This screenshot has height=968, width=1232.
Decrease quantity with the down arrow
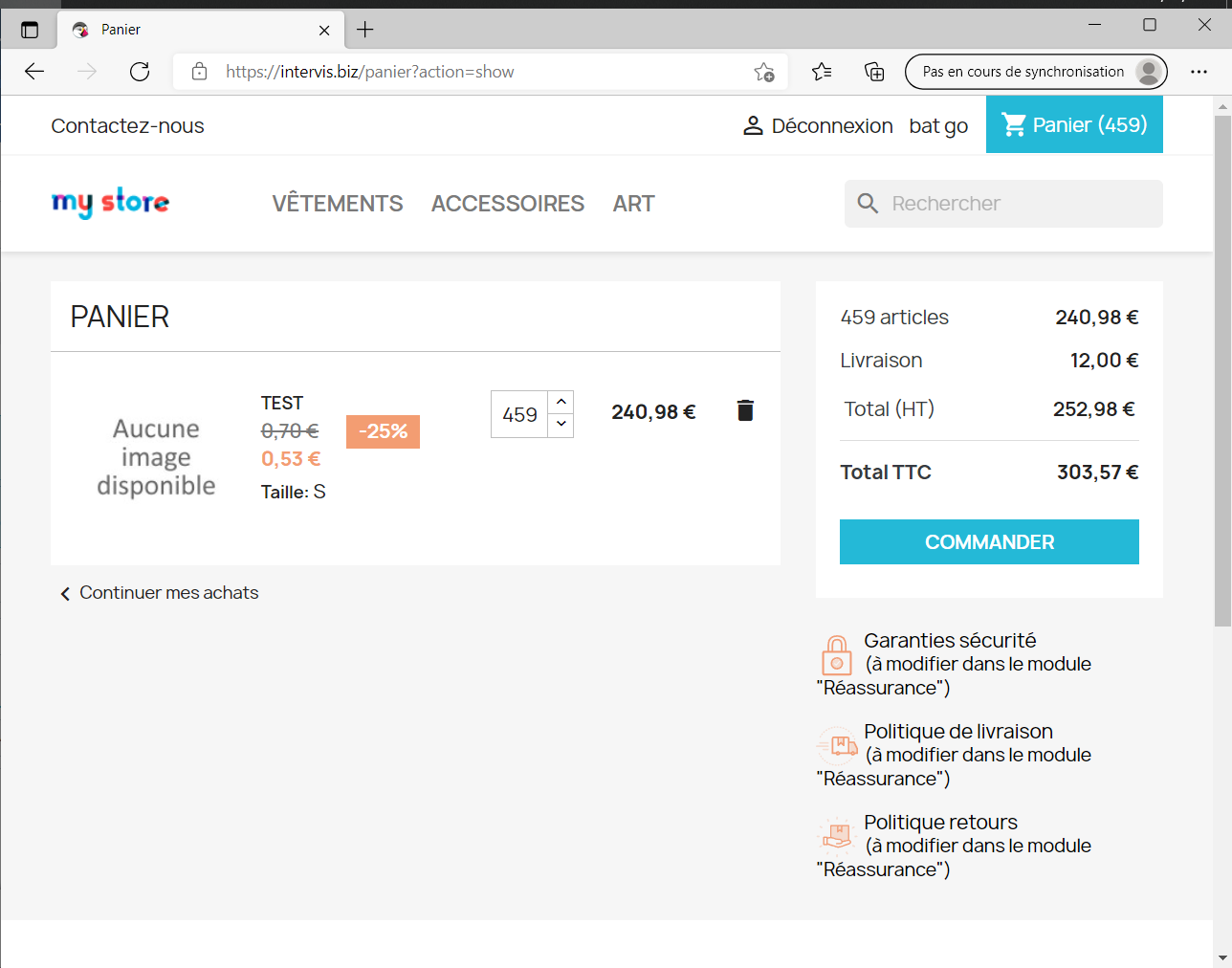561,425
